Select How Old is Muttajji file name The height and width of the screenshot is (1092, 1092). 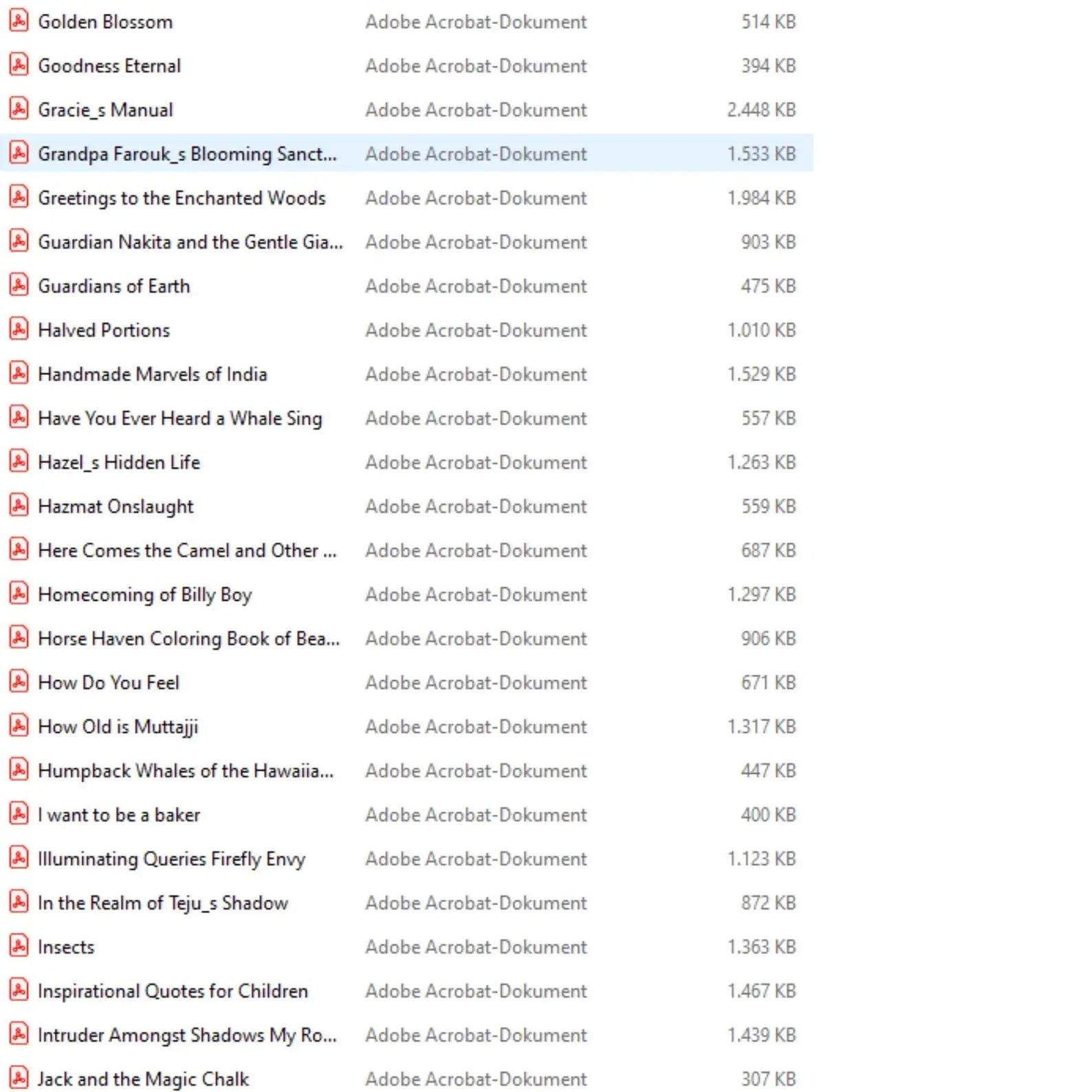click(x=118, y=727)
